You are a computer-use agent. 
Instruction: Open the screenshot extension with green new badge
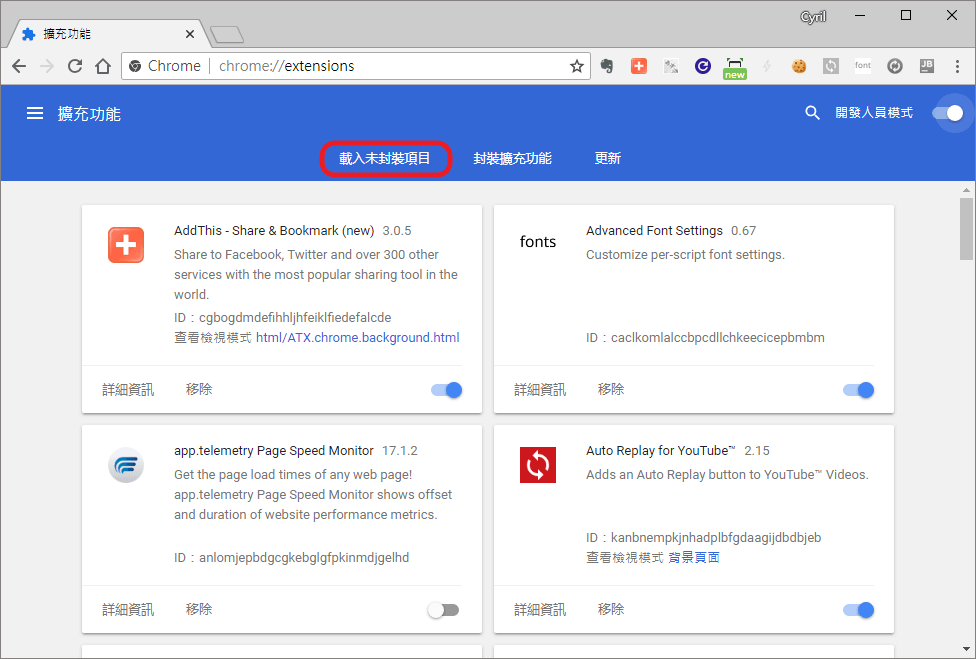point(734,68)
